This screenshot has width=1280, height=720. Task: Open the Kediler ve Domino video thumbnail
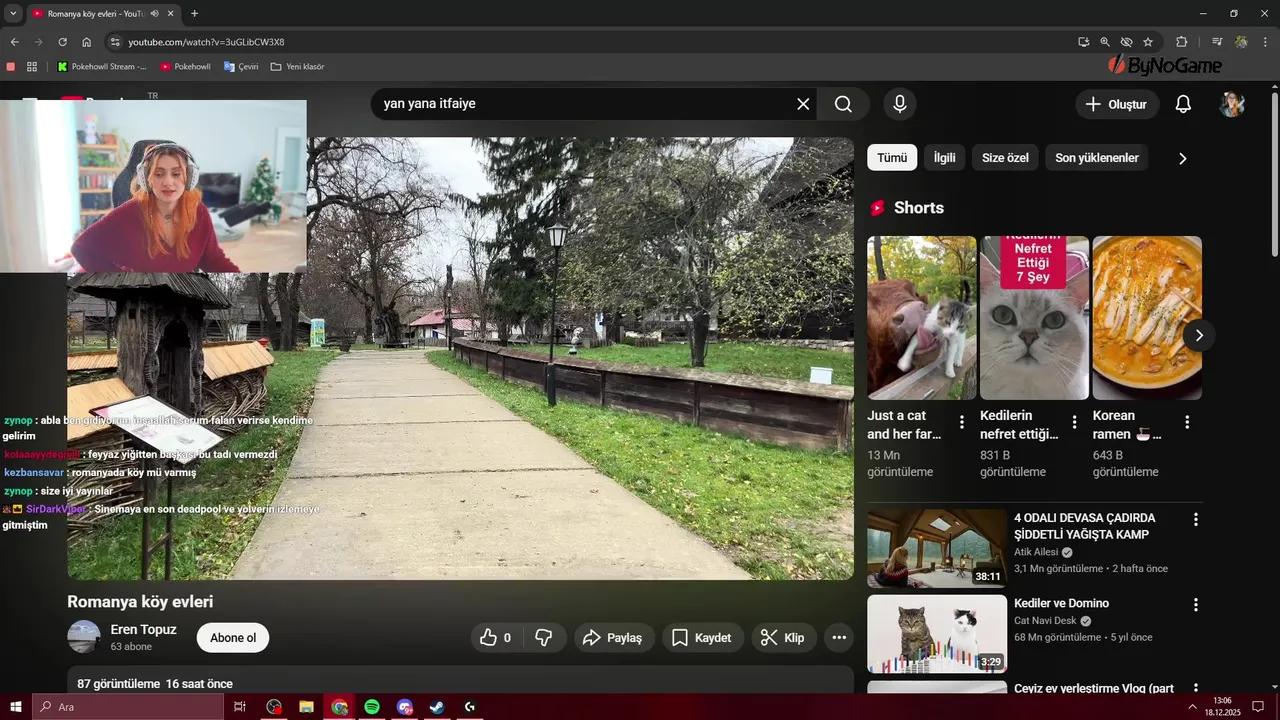coord(937,634)
